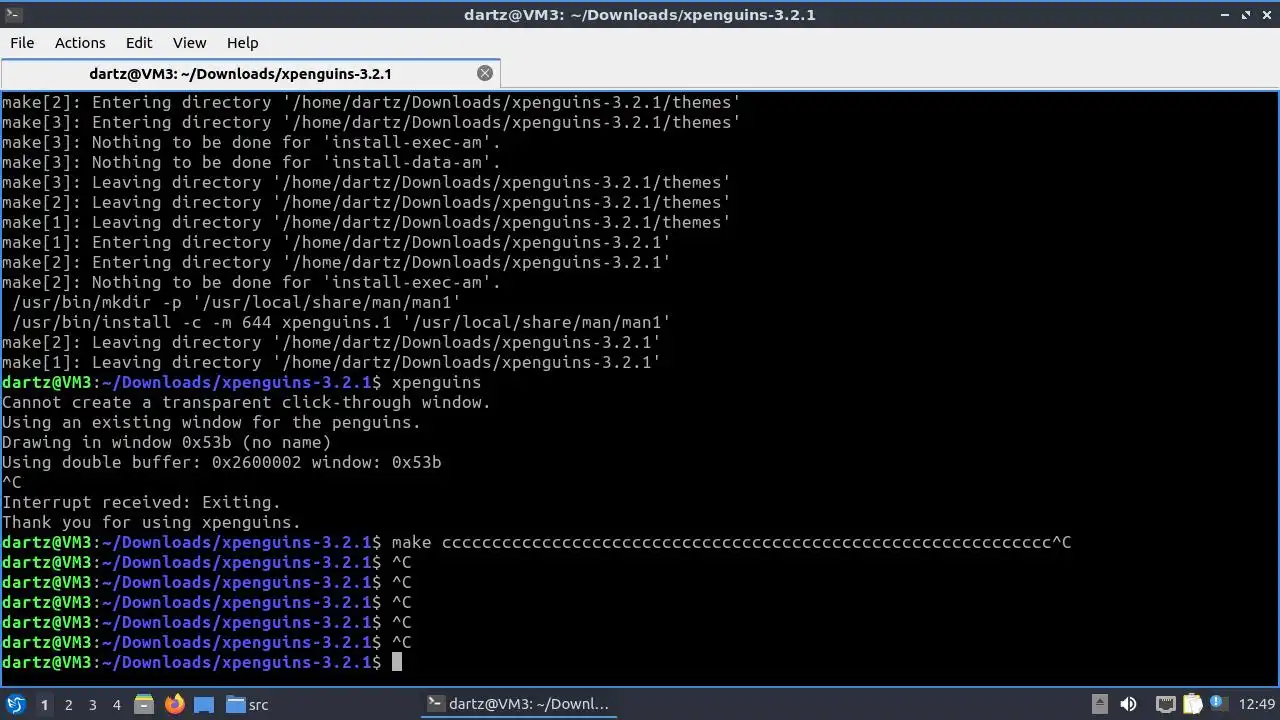Viewport: 1280px width, 720px height.
Task: Click the removable media eject icon
Action: (x=1099, y=704)
